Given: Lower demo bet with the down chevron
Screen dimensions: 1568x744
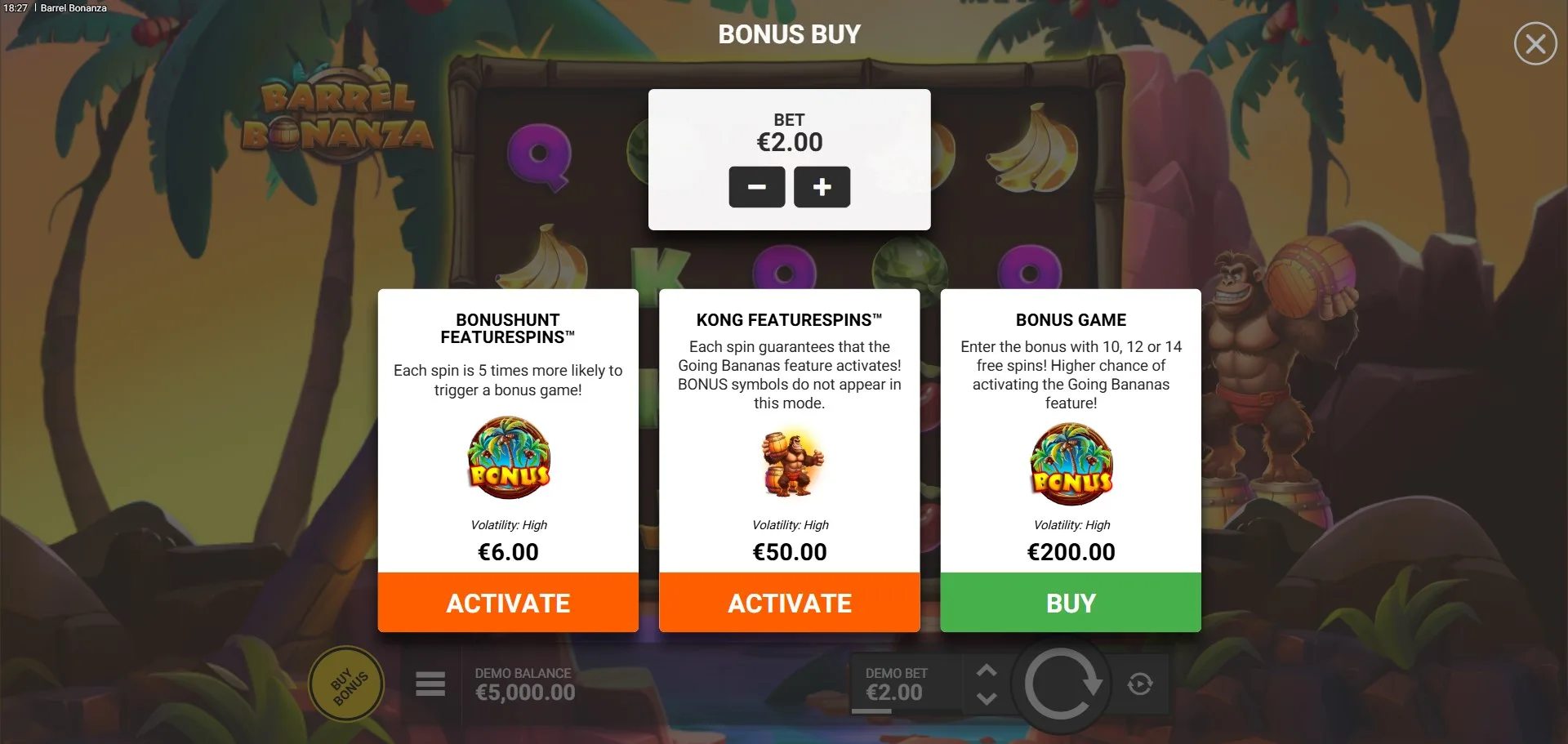Looking at the screenshot, I should tap(987, 698).
